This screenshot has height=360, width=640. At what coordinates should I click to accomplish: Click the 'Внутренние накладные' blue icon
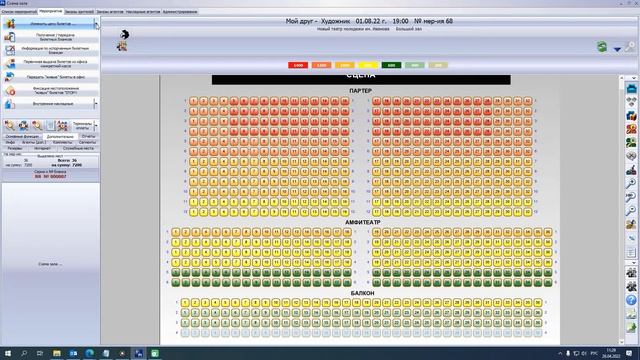click(x=10, y=104)
